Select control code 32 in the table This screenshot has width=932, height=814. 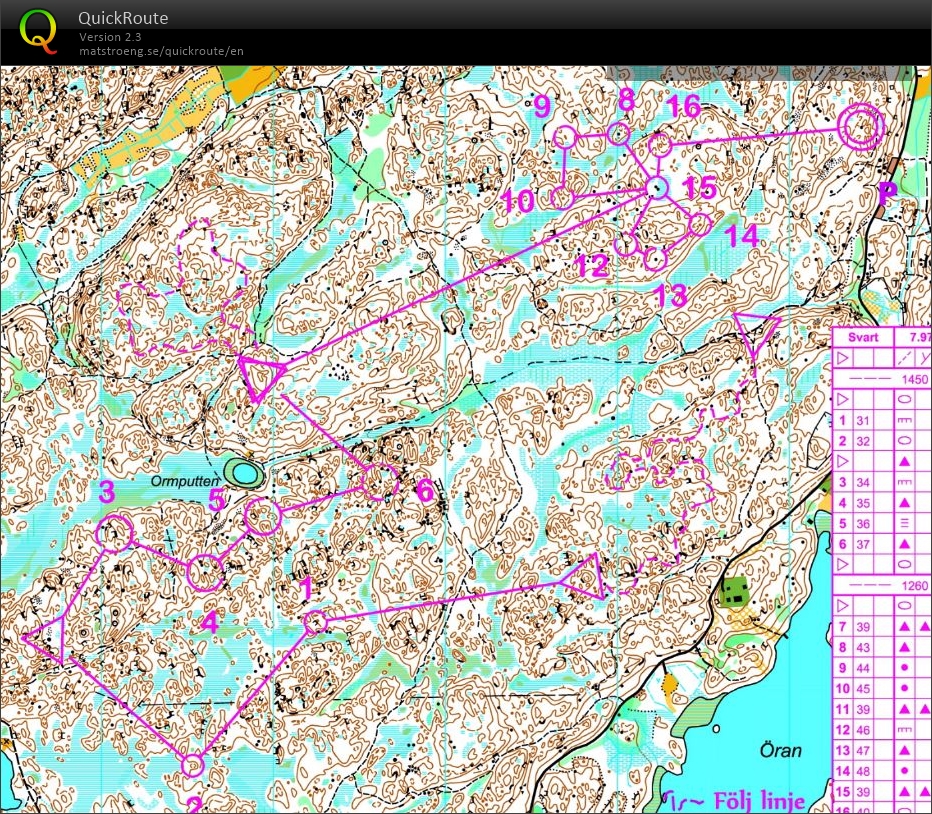coord(862,441)
